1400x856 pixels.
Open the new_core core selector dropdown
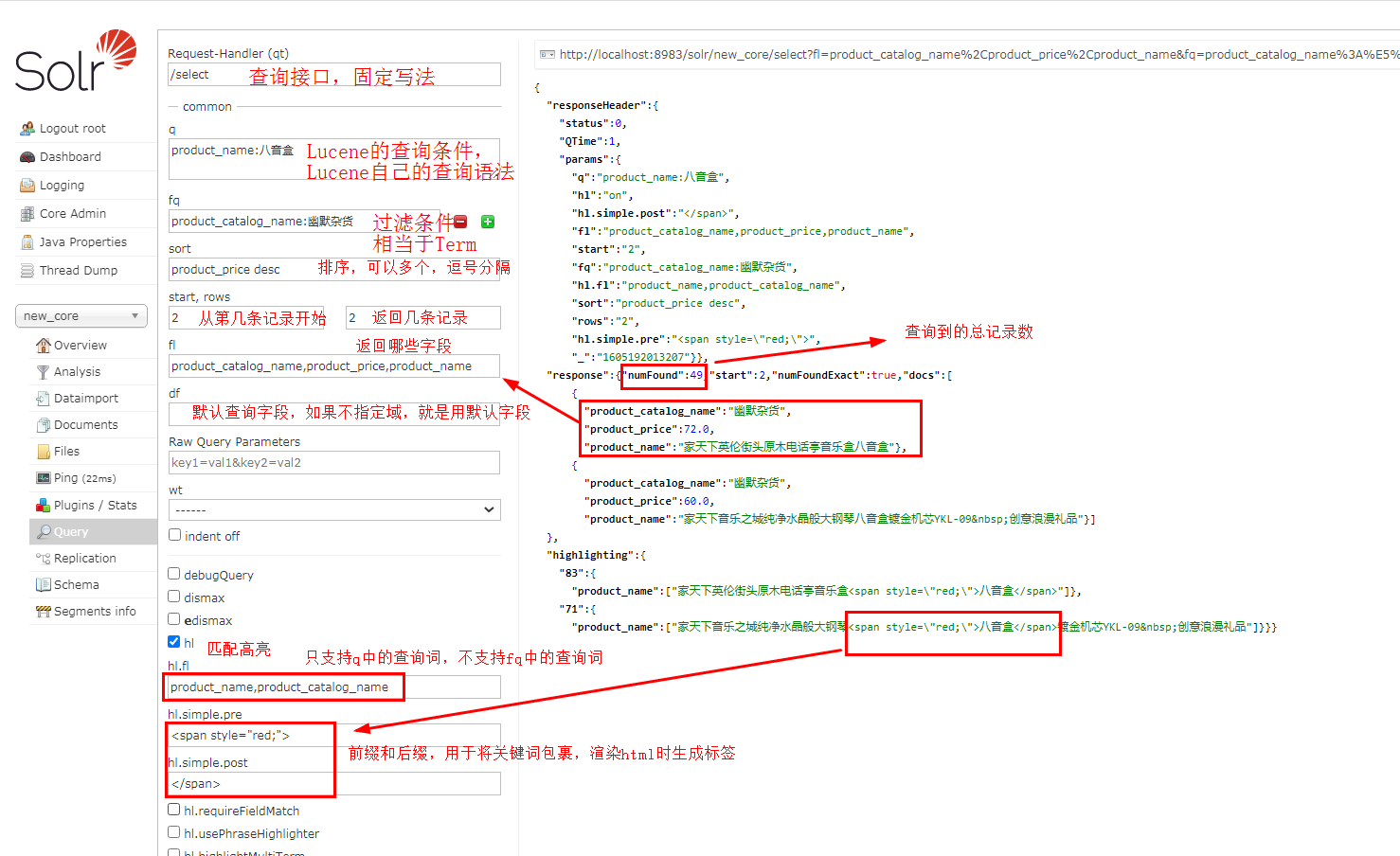[81, 315]
